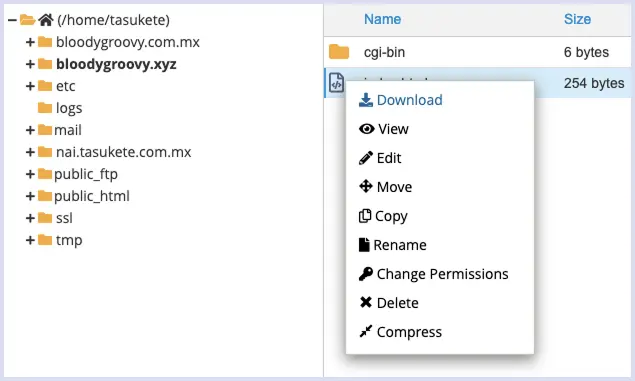
Task: Click the key icon for Change Permissions
Action: 366,274
